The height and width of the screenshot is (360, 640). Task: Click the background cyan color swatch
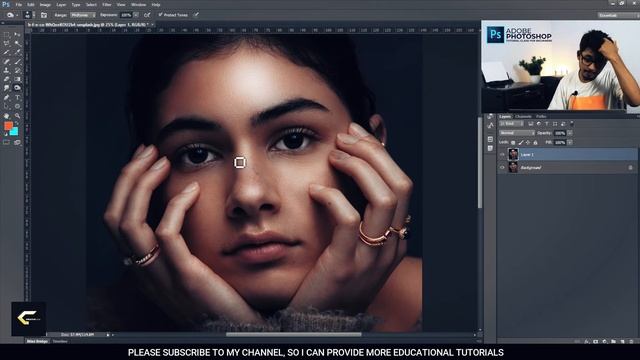(14, 131)
